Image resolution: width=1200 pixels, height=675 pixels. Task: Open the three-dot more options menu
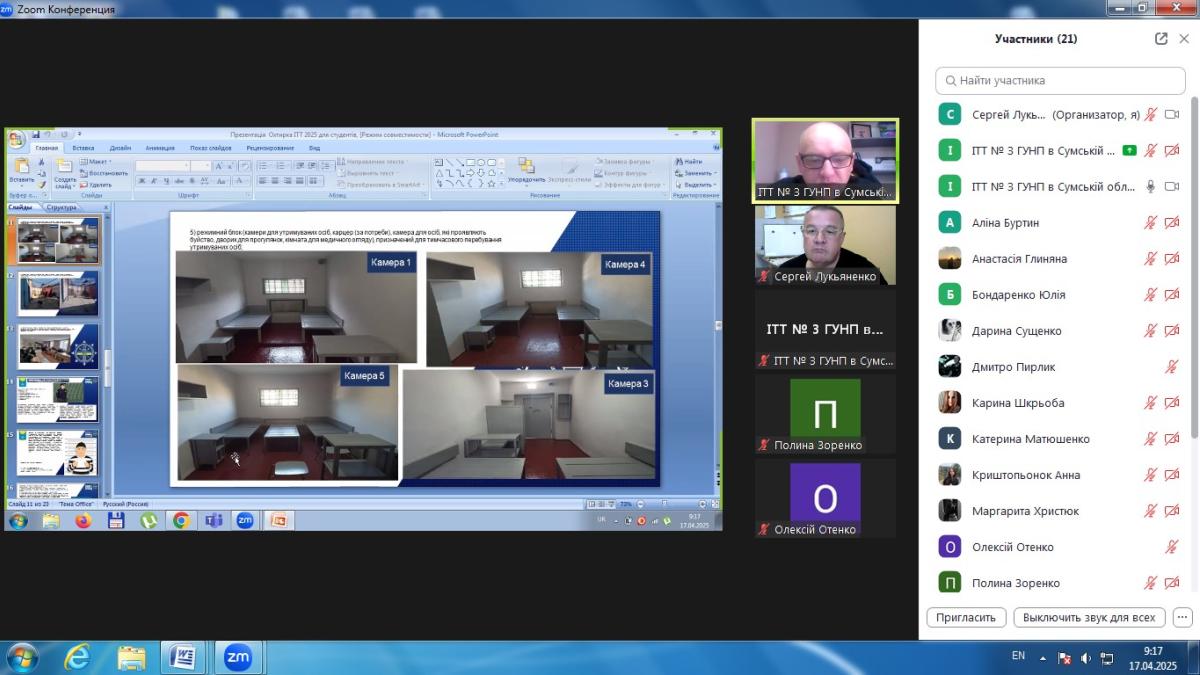(x=1183, y=617)
